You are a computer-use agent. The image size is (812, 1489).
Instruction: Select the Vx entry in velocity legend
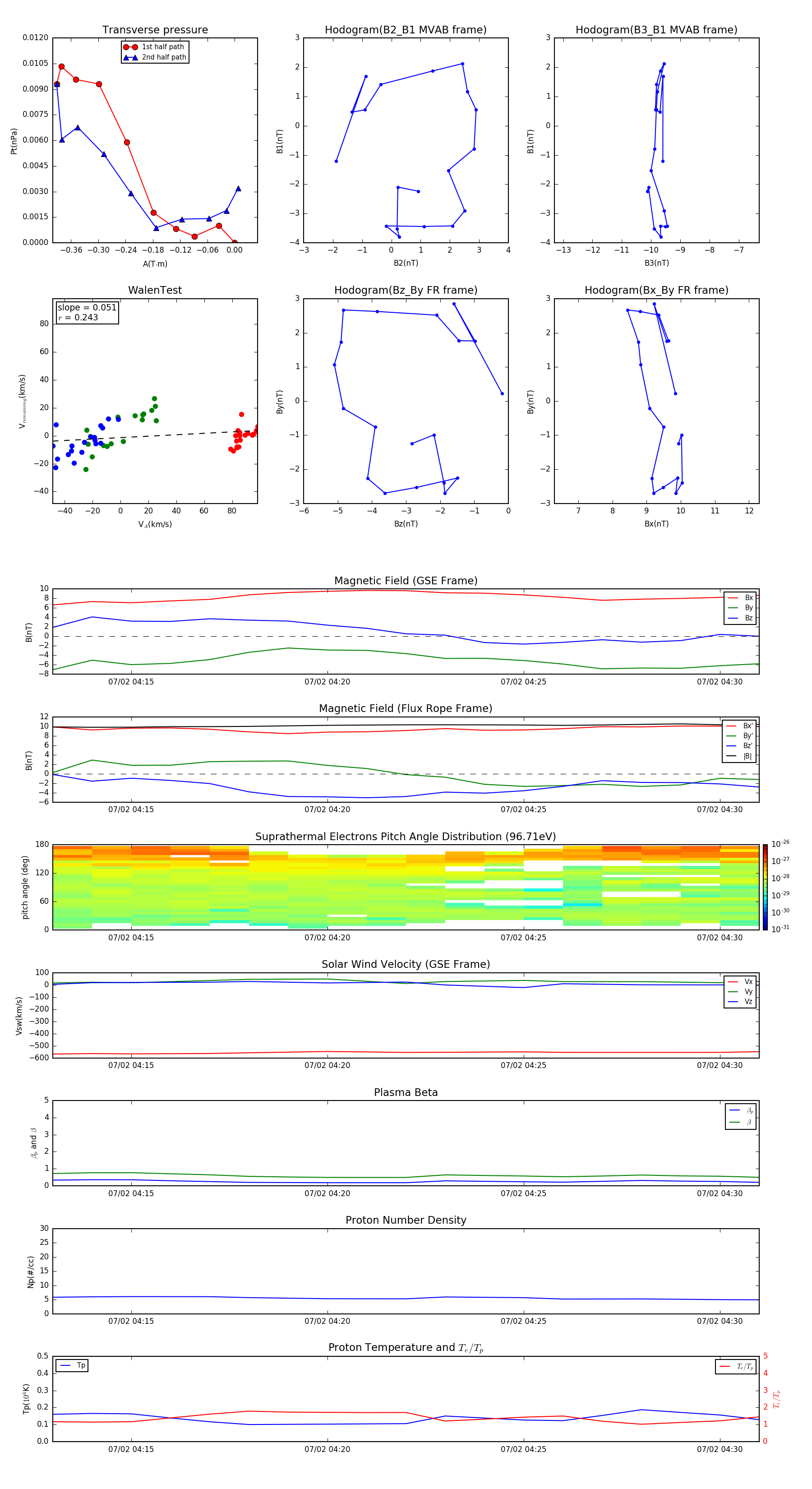740,981
